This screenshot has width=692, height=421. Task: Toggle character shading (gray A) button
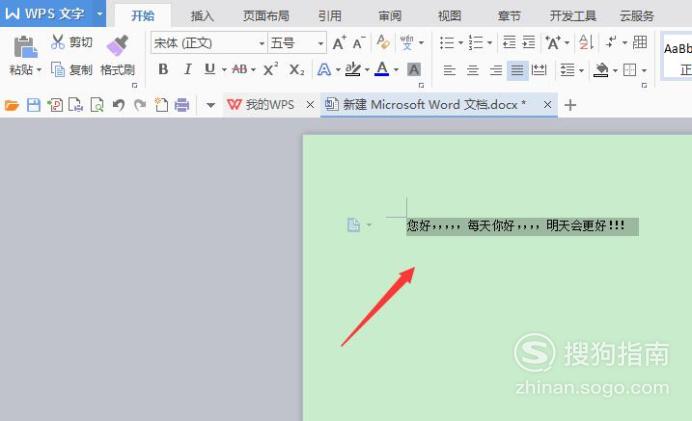click(x=414, y=69)
